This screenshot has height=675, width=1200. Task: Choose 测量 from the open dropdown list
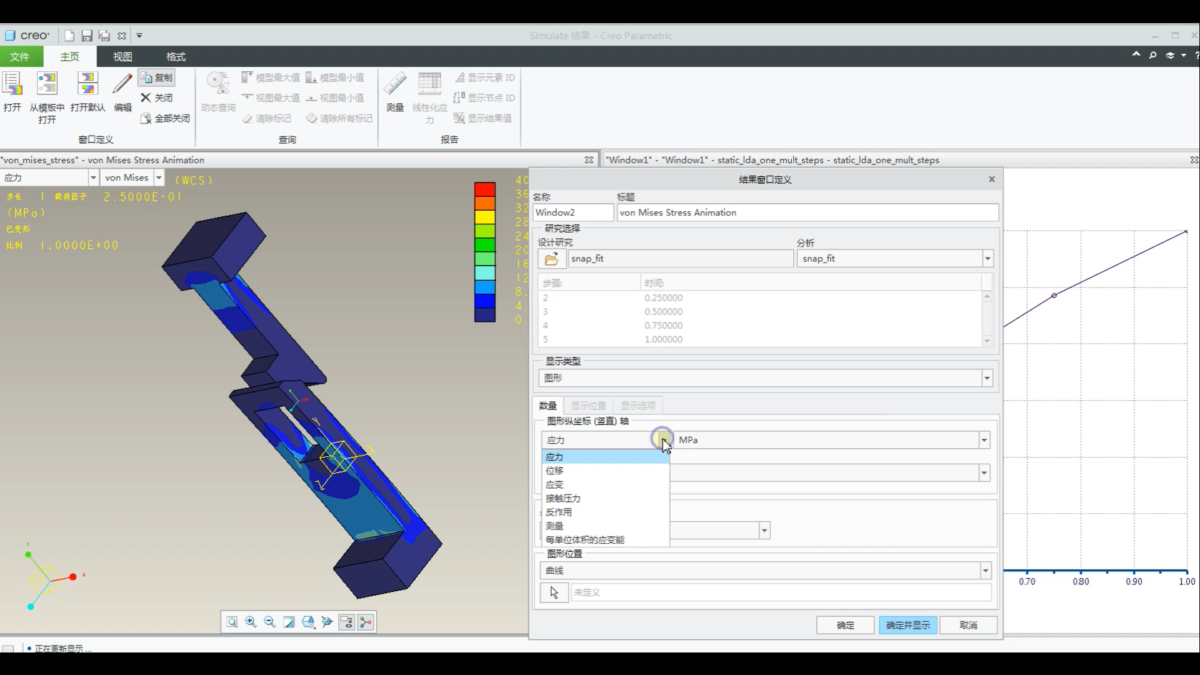(x=605, y=526)
